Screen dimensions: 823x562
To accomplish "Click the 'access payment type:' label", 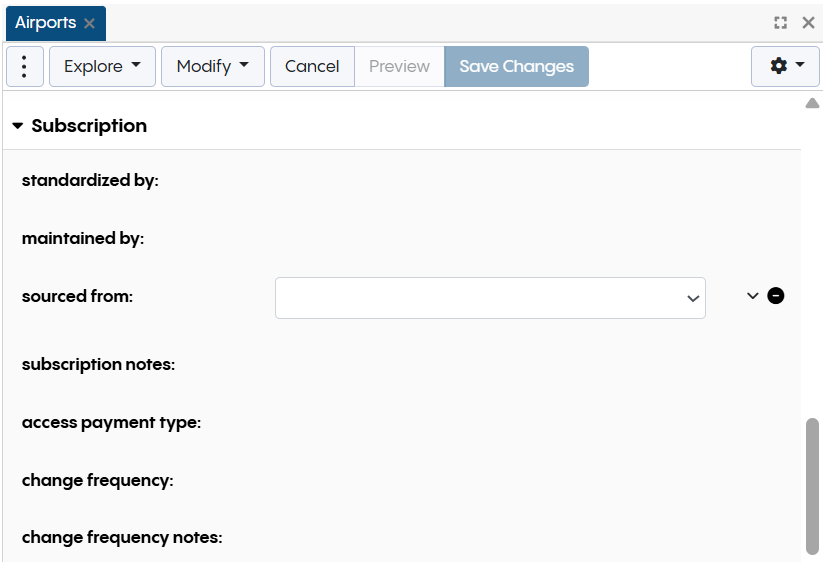I will point(111,422).
